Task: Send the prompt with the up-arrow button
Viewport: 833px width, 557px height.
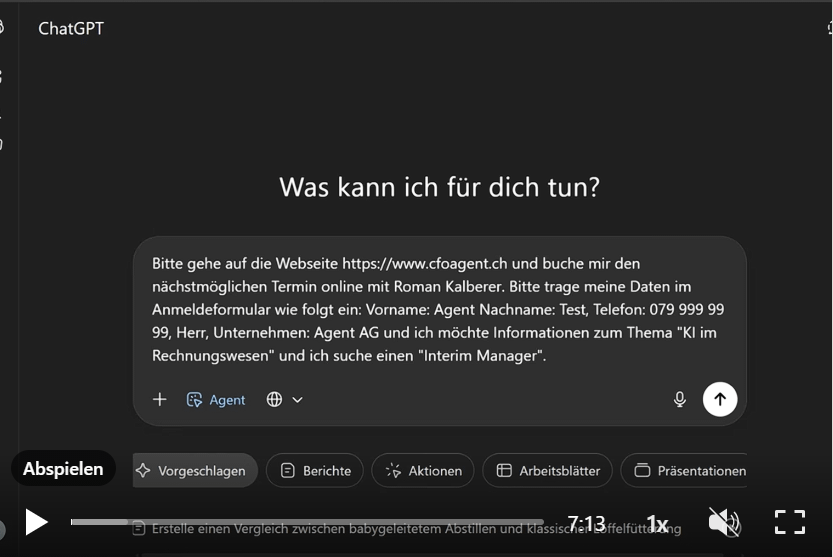Action: click(720, 399)
